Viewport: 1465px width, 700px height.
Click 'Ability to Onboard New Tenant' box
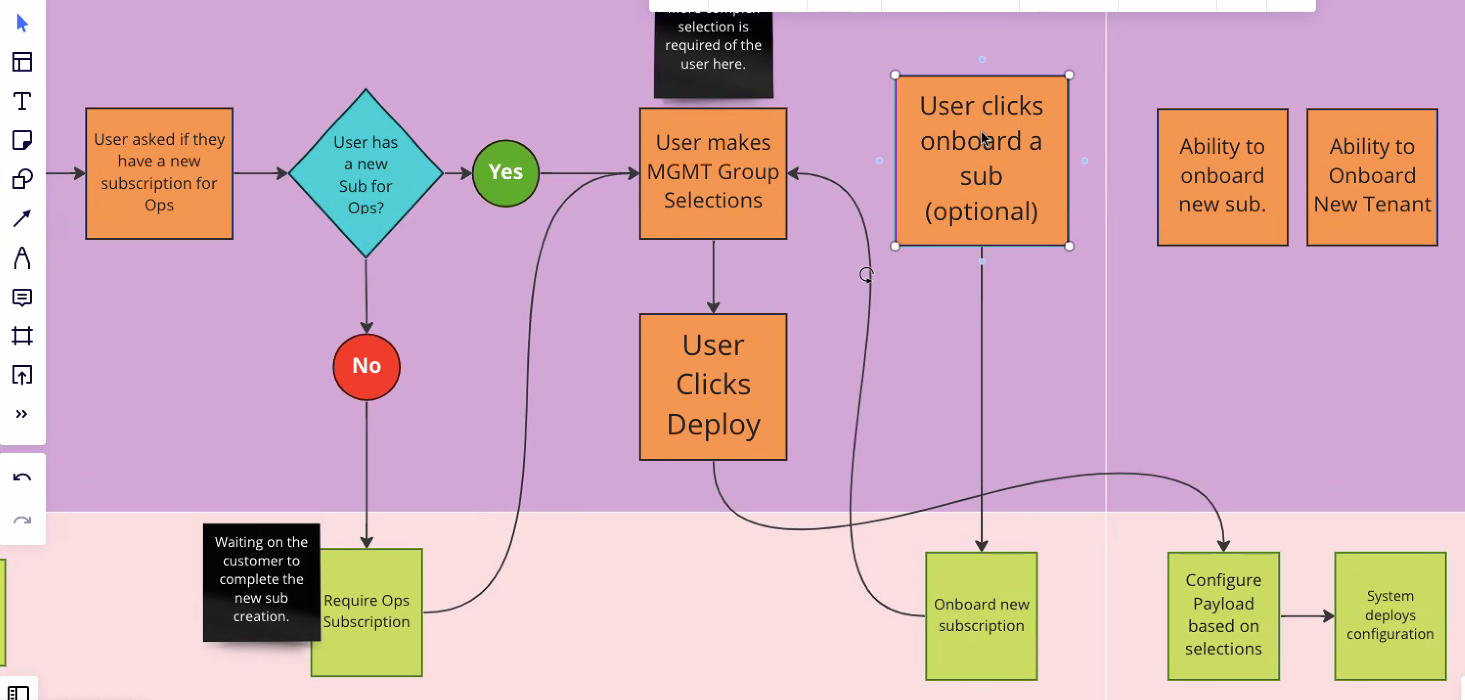coord(1372,177)
